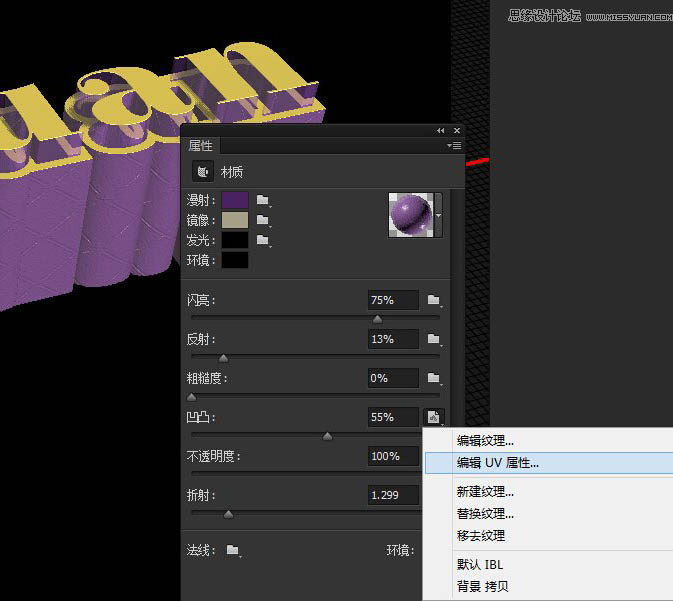Open the diffuse (漫射) texture folder icon
This screenshot has width=673, height=601.
[x=263, y=200]
